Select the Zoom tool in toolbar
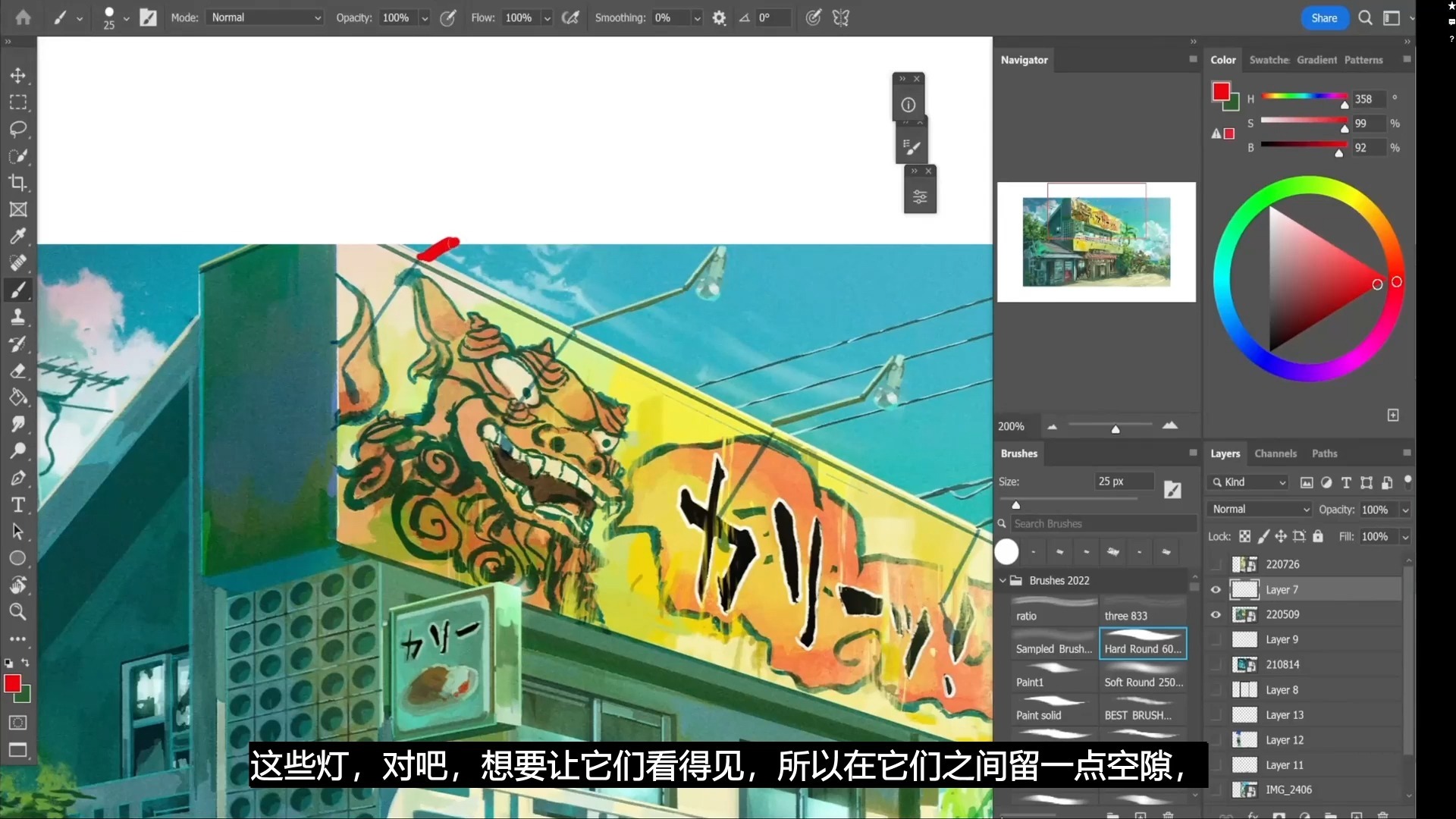The image size is (1456, 819). click(18, 611)
